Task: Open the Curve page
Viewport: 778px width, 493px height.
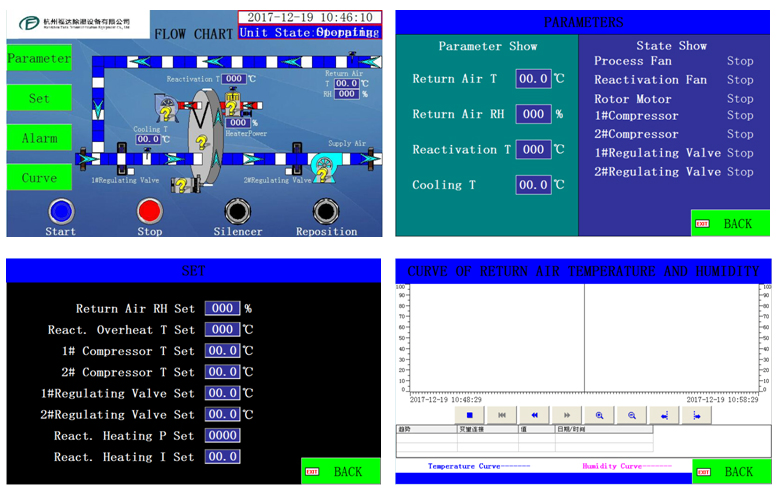Action: point(39,178)
